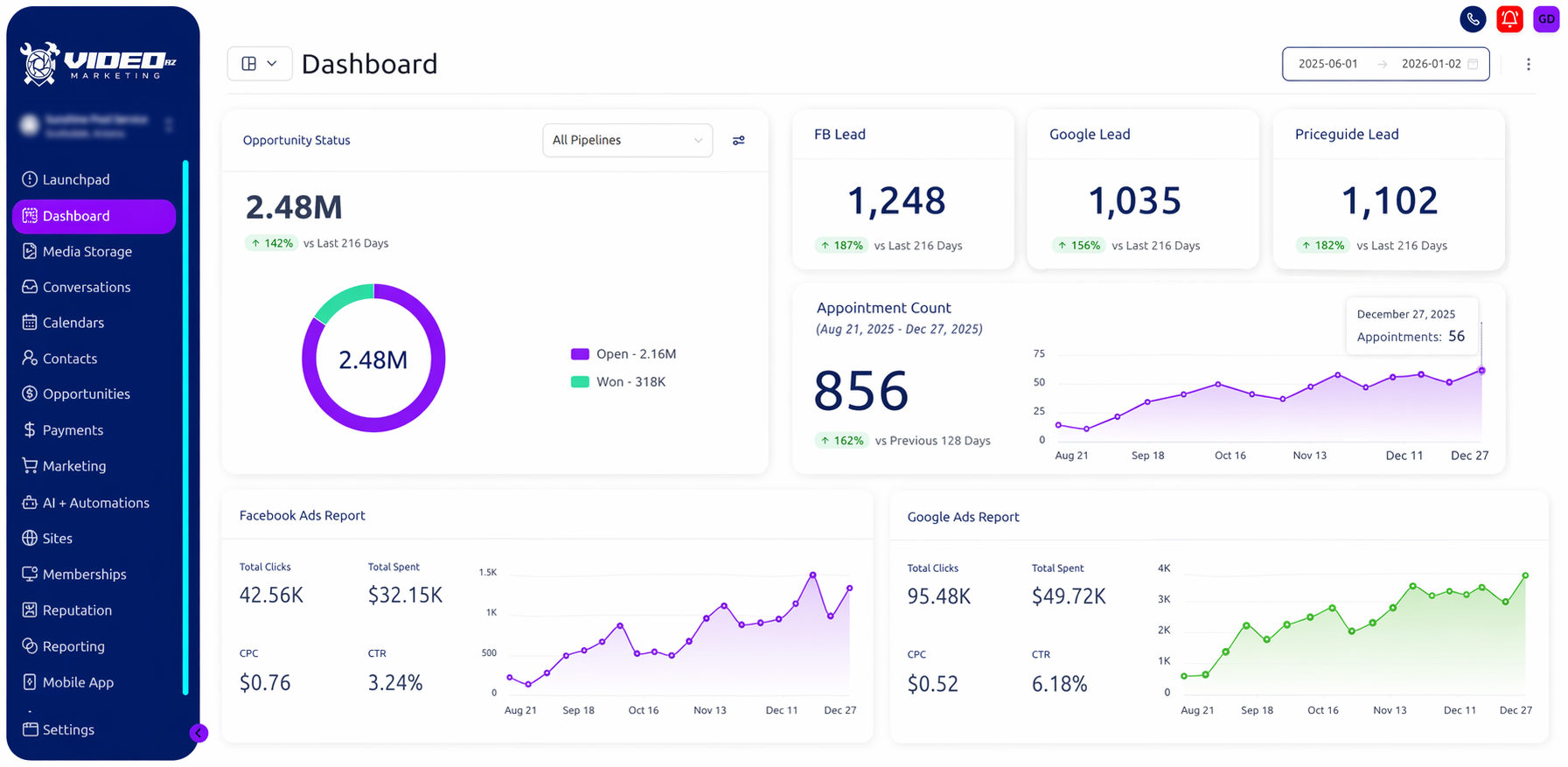Open the account switcher options
The image size is (1568, 767).
(x=169, y=125)
